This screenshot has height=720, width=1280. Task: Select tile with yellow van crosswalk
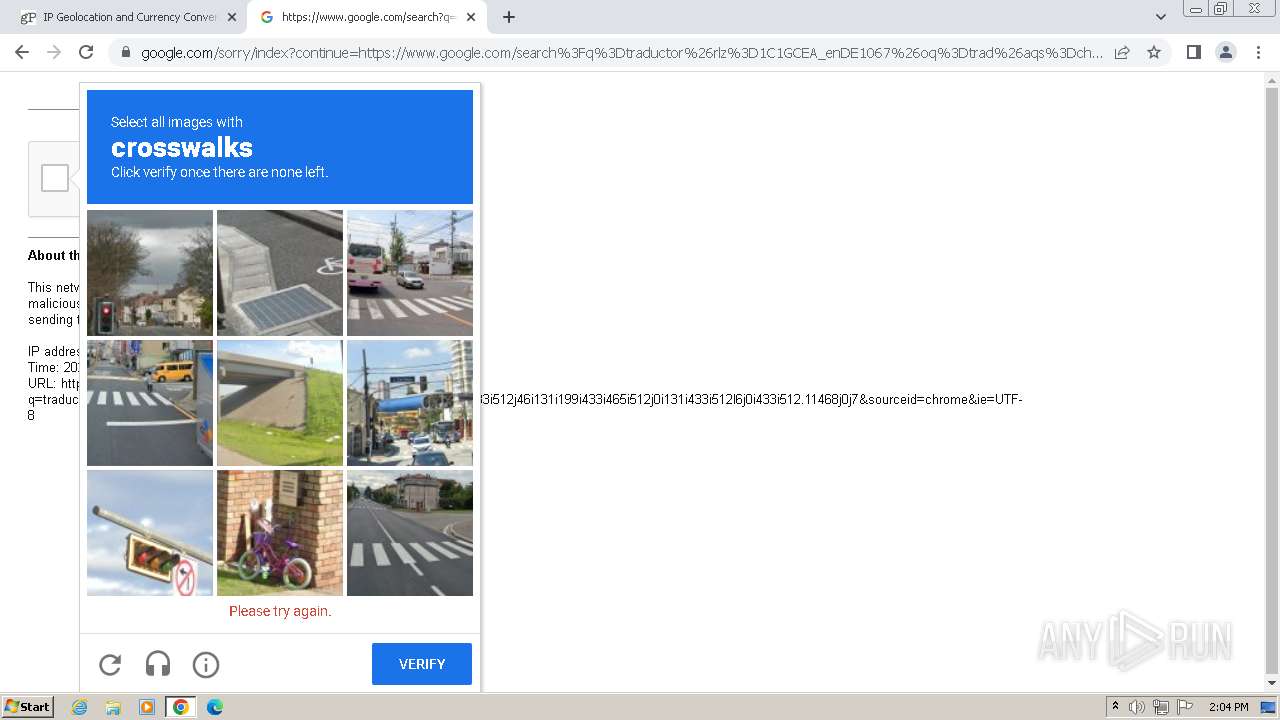[150, 403]
